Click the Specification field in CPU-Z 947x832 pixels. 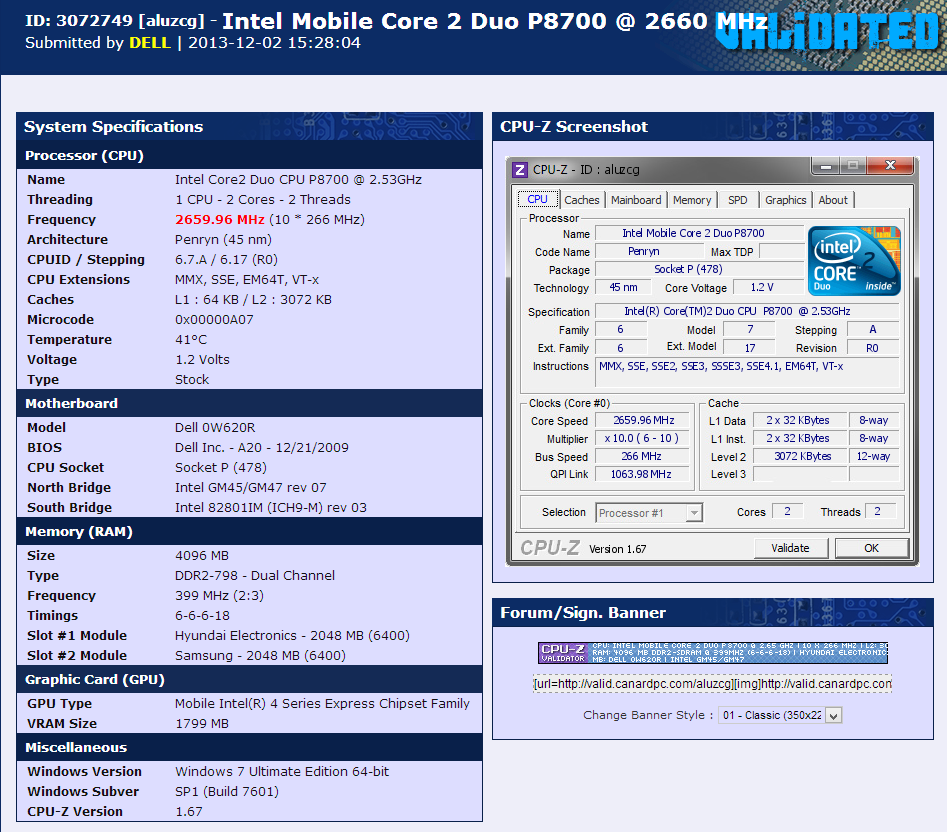(x=748, y=312)
